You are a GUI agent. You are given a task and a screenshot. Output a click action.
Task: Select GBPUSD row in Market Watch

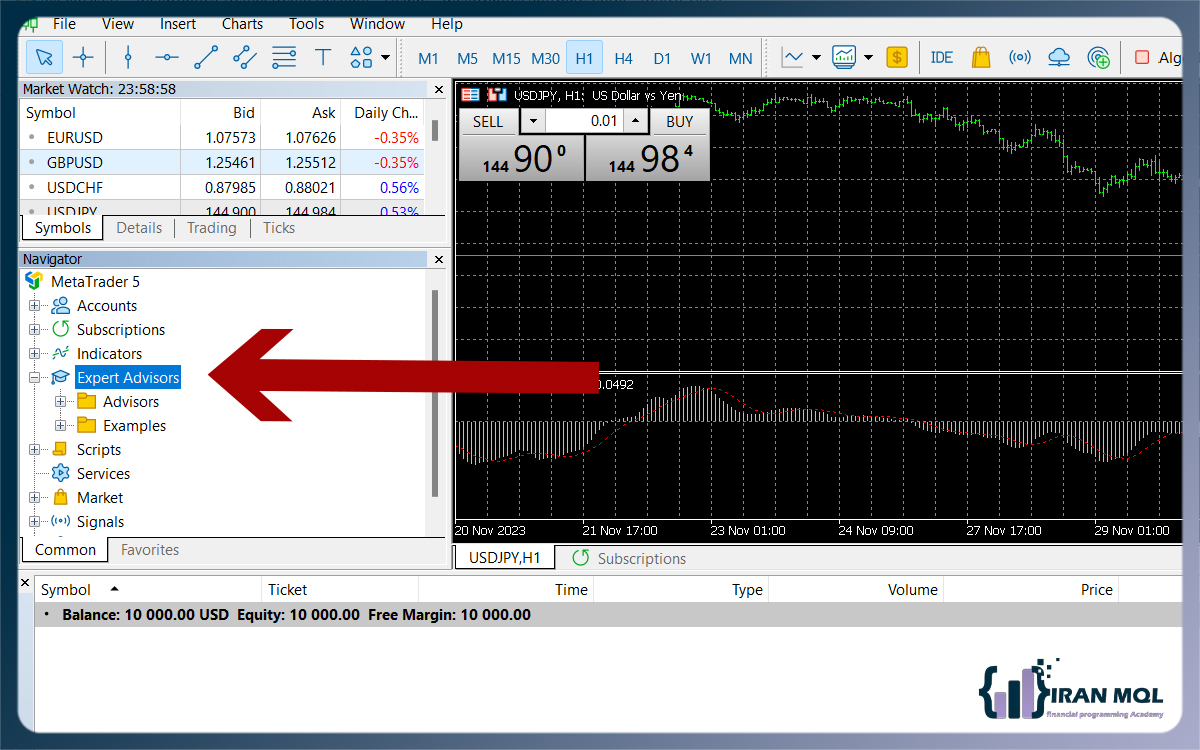pos(222,162)
